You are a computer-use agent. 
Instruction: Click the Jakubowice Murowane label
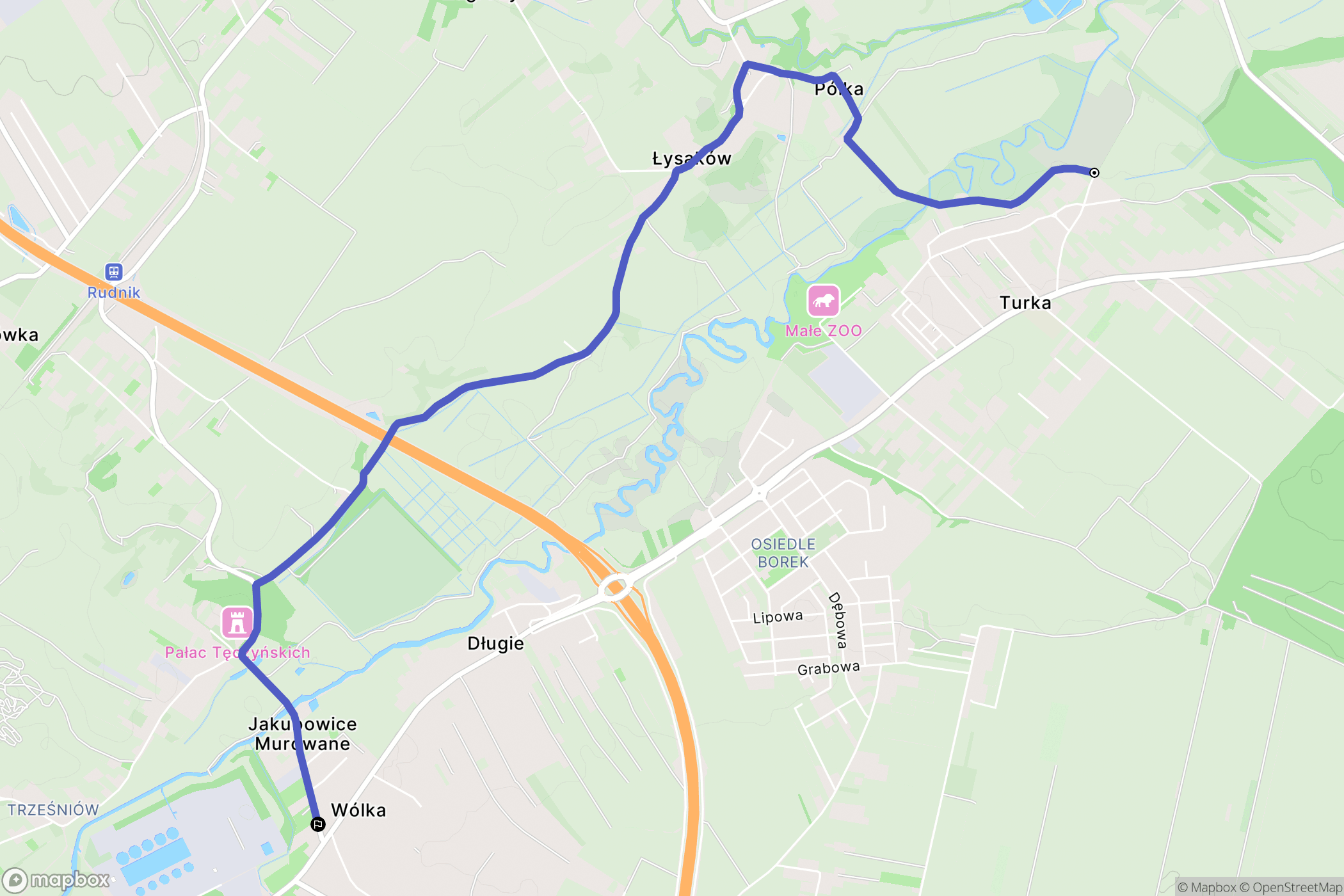pyautogui.click(x=303, y=734)
